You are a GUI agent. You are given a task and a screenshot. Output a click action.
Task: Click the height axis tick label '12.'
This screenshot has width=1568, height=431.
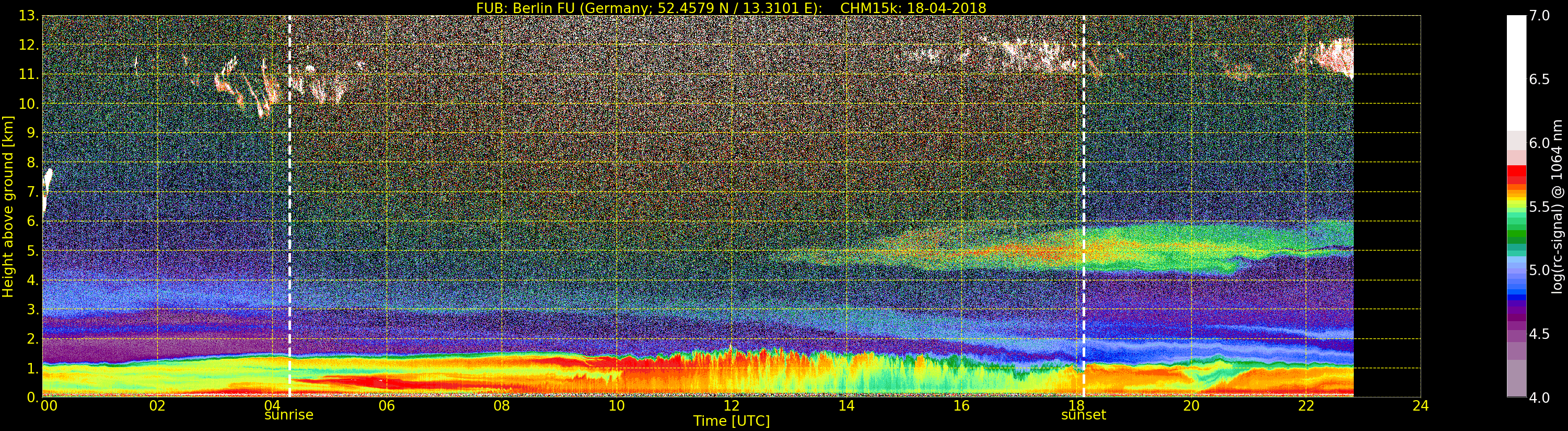click(x=29, y=45)
